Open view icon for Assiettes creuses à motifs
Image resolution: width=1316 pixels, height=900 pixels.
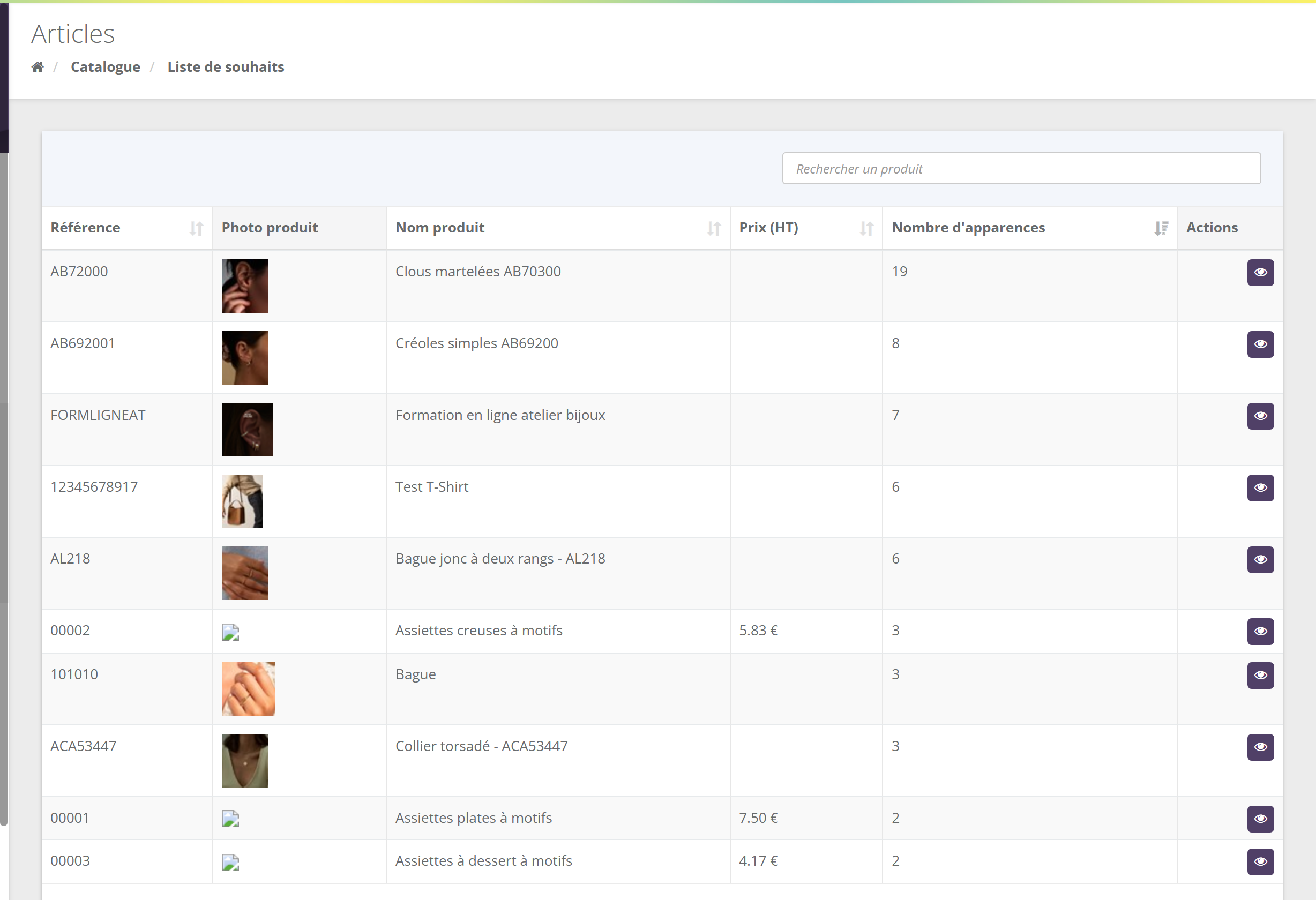click(x=1260, y=631)
